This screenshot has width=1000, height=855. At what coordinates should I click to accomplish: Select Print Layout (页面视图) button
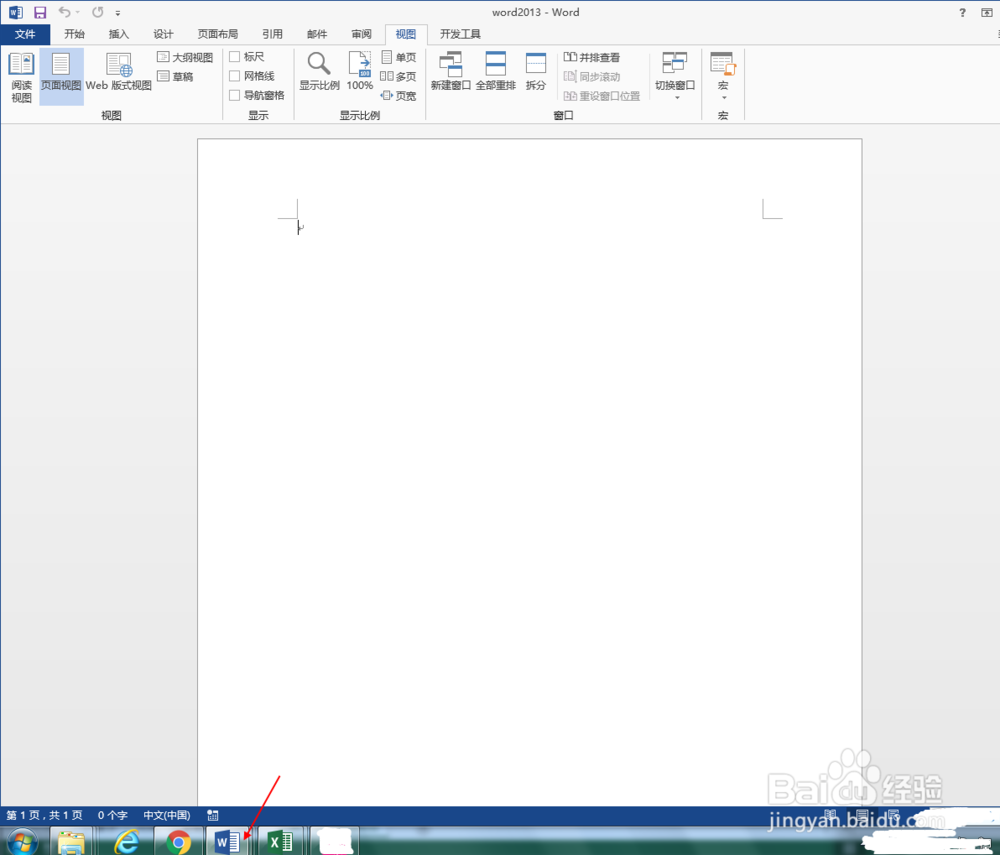61,77
